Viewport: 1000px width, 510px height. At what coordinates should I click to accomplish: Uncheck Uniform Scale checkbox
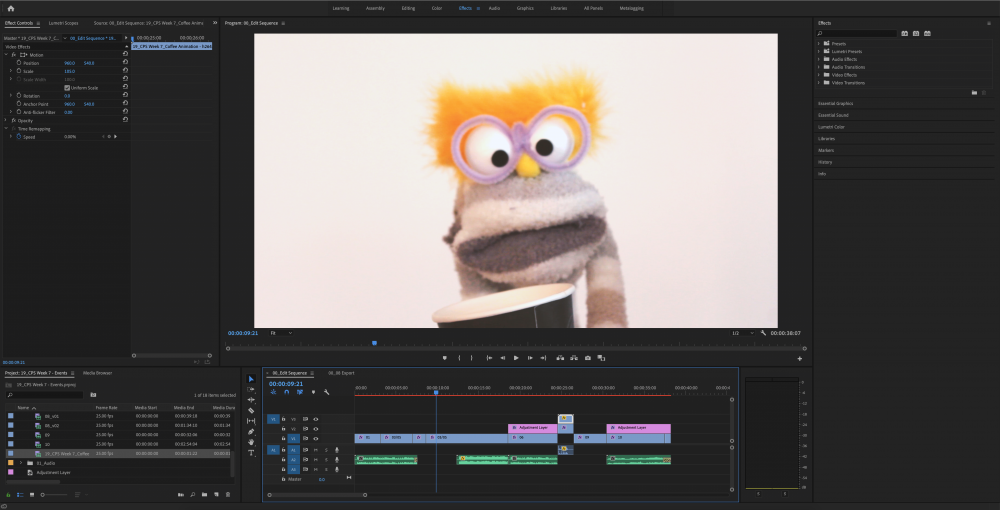[x=67, y=87]
